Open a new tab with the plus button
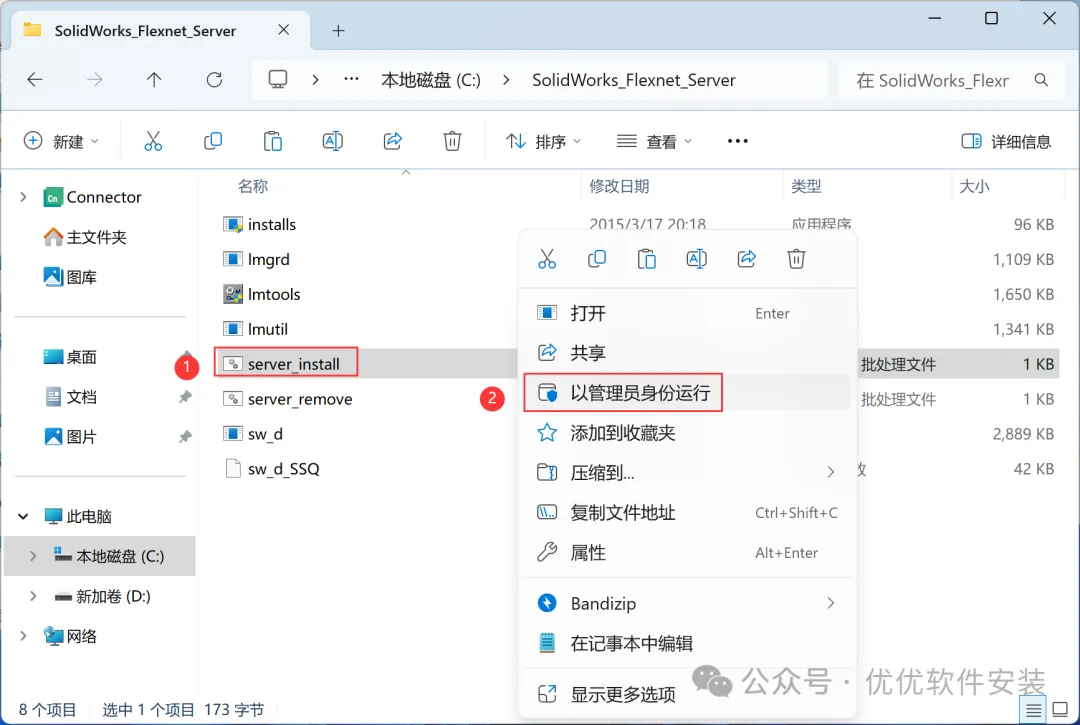Image resolution: width=1080 pixels, height=725 pixels. pyautogui.click(x=338, y=30)
